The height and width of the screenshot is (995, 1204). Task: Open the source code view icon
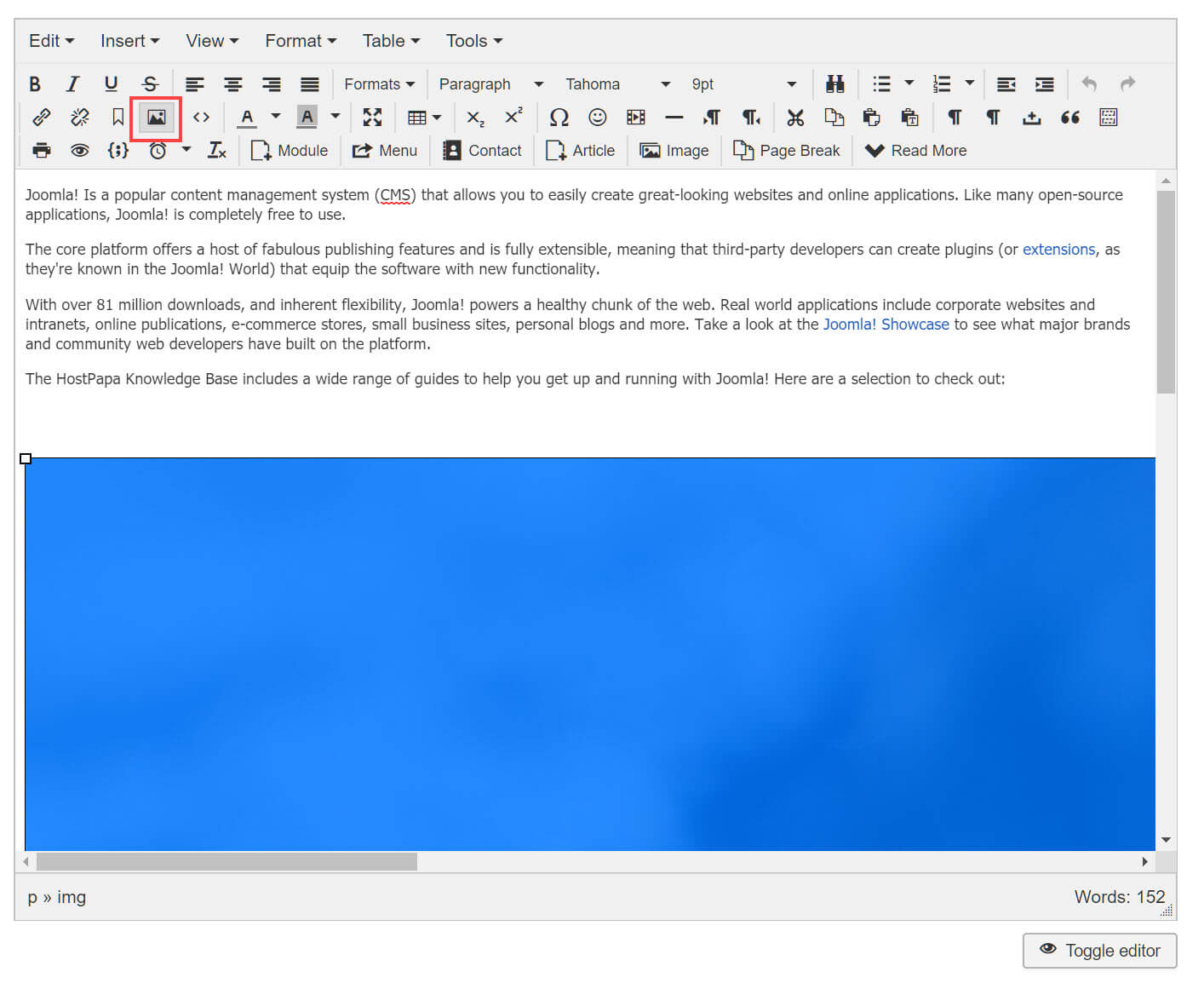(x=201, y=118)
